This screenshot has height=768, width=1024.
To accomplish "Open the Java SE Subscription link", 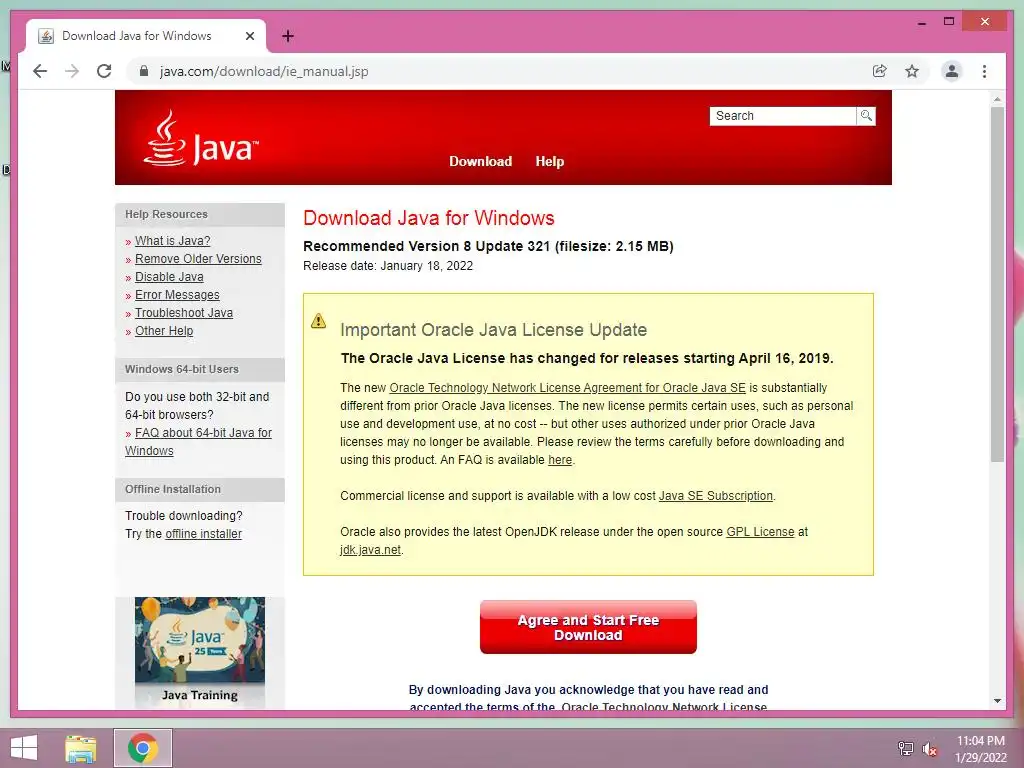I will pos(715,496).
